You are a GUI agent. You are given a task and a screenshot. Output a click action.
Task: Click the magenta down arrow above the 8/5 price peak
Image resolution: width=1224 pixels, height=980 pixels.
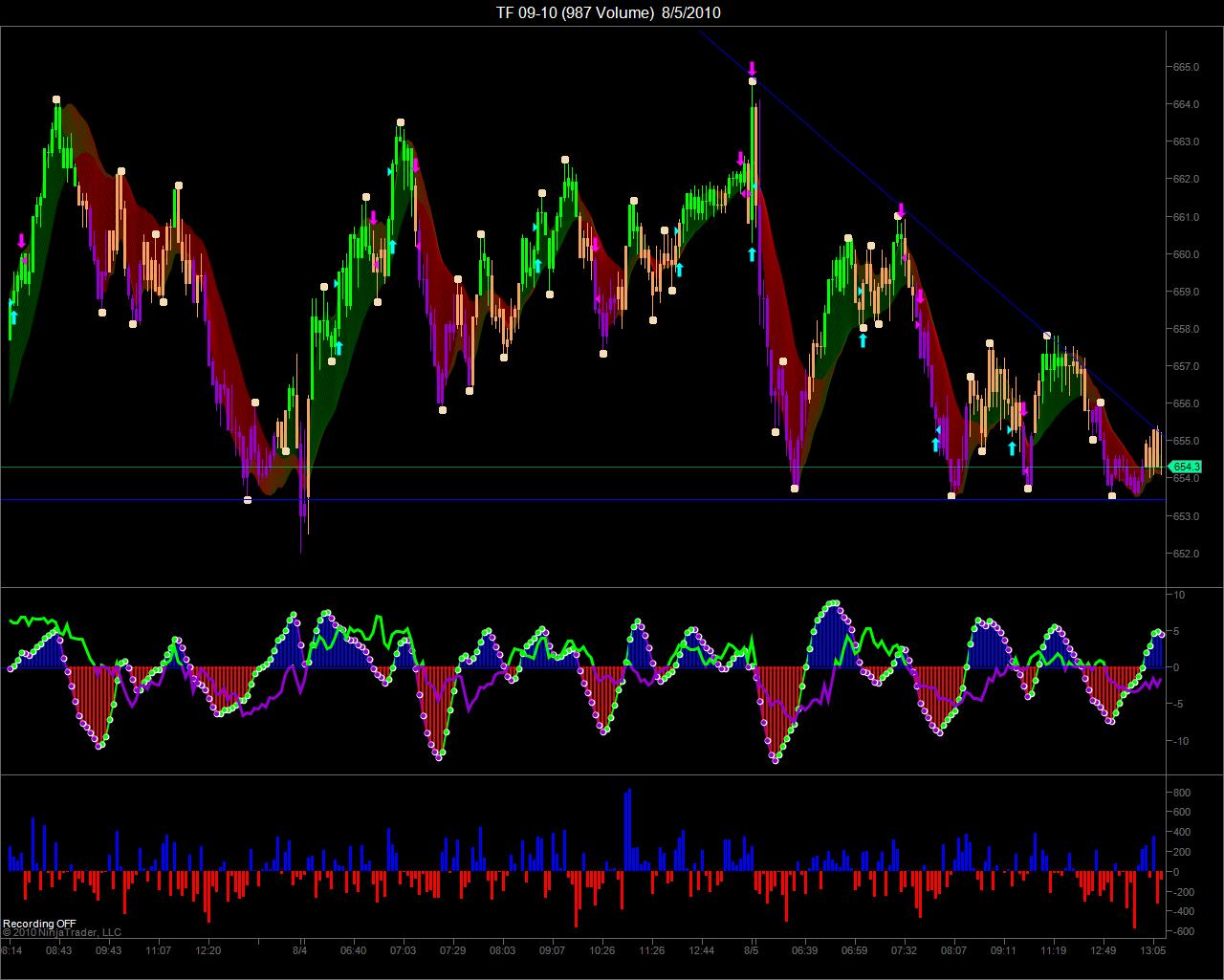click(x=753, y=68)
